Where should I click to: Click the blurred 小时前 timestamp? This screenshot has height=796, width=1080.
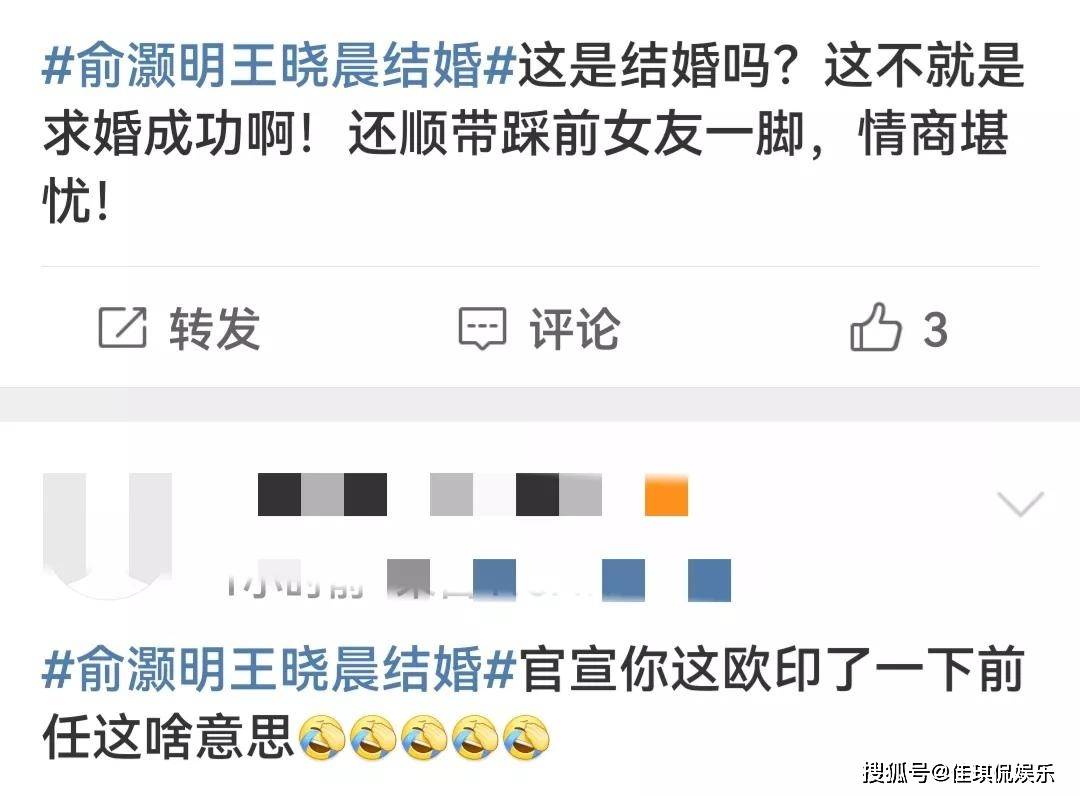(x=296, y=583)
